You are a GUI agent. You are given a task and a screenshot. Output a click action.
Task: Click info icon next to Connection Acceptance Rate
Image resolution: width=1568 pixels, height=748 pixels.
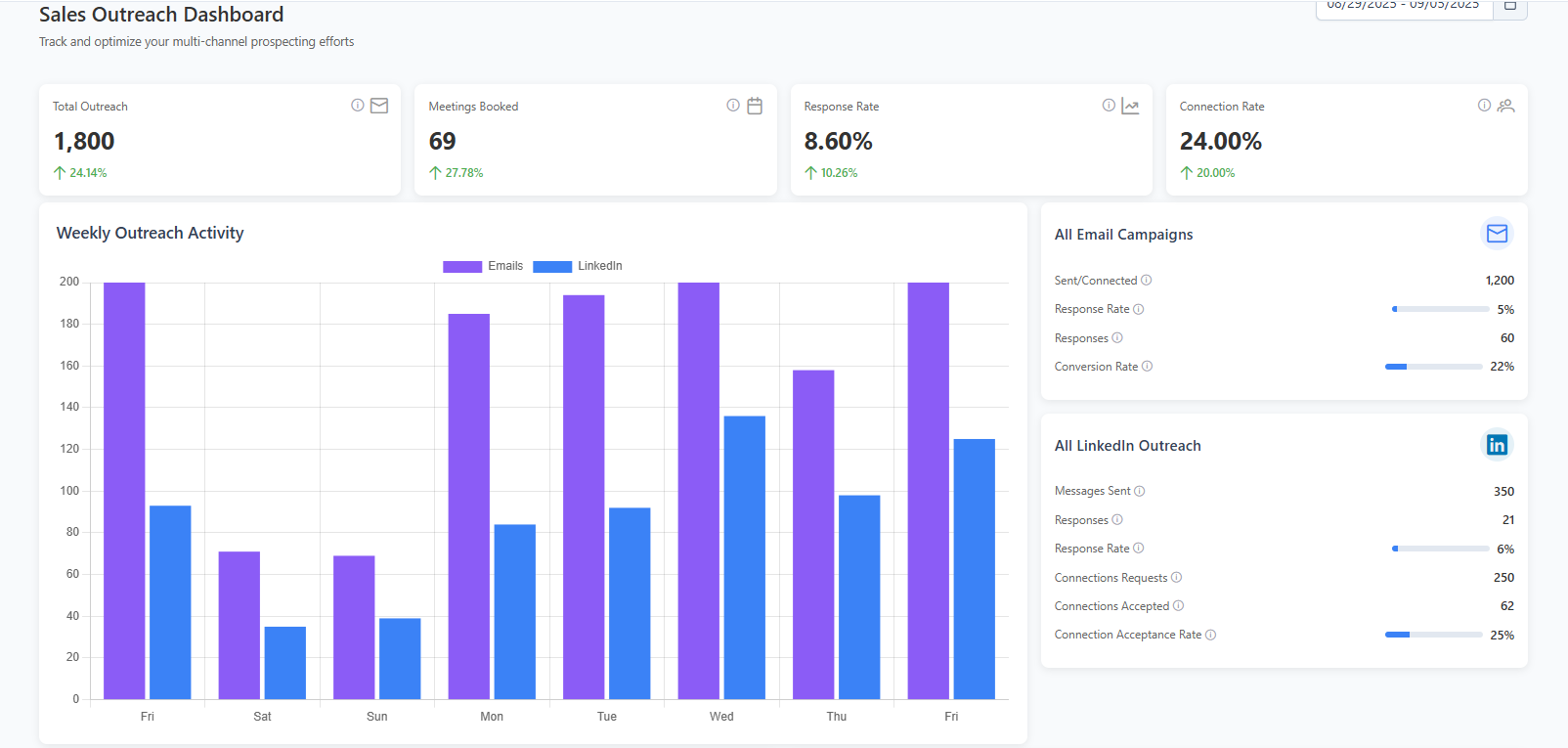[1211, 635]
